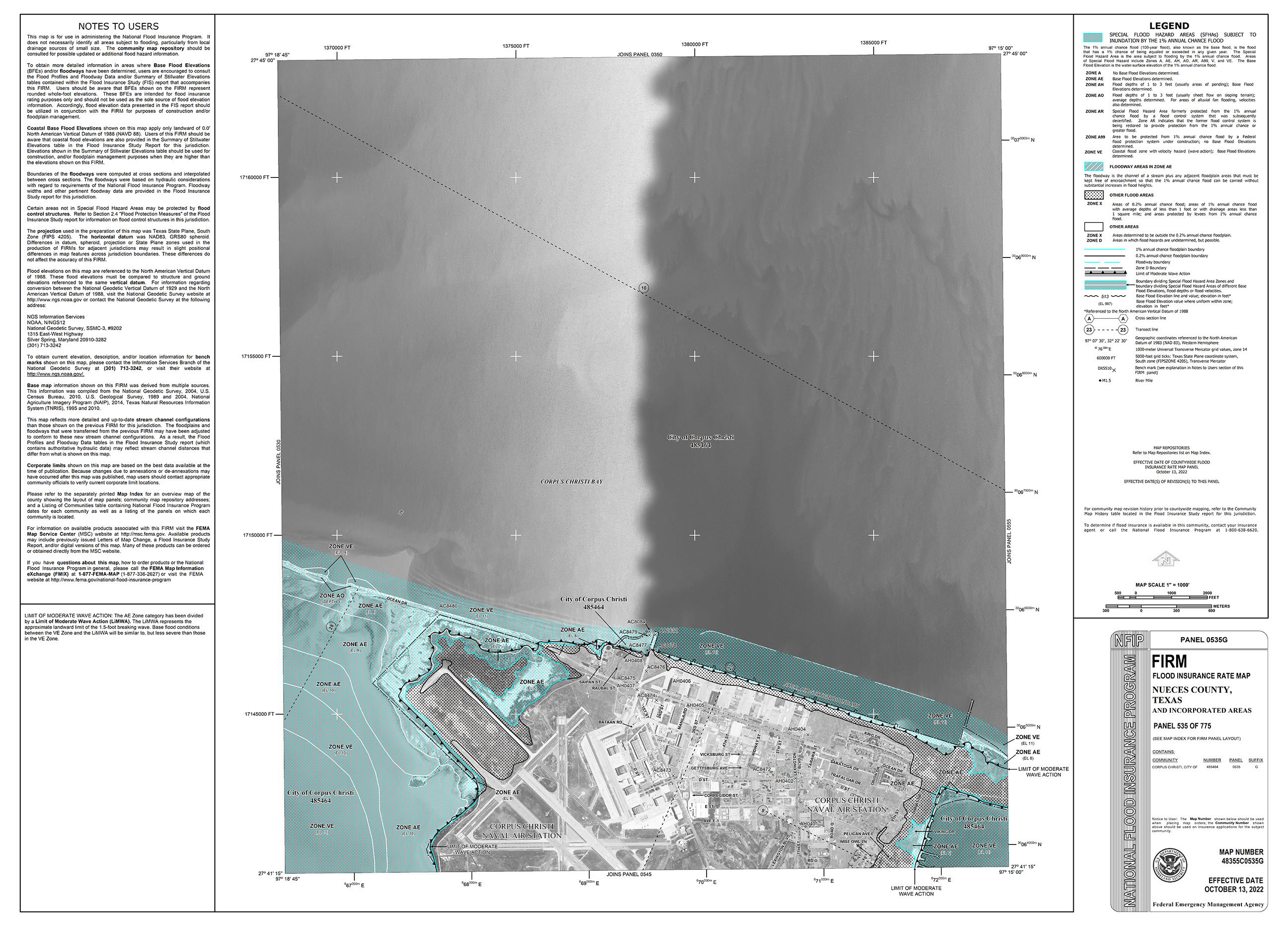Open the http://www.ngs.noaa.gov/ link
This screenshot has height=926, width=1288.
pos(56,374)
